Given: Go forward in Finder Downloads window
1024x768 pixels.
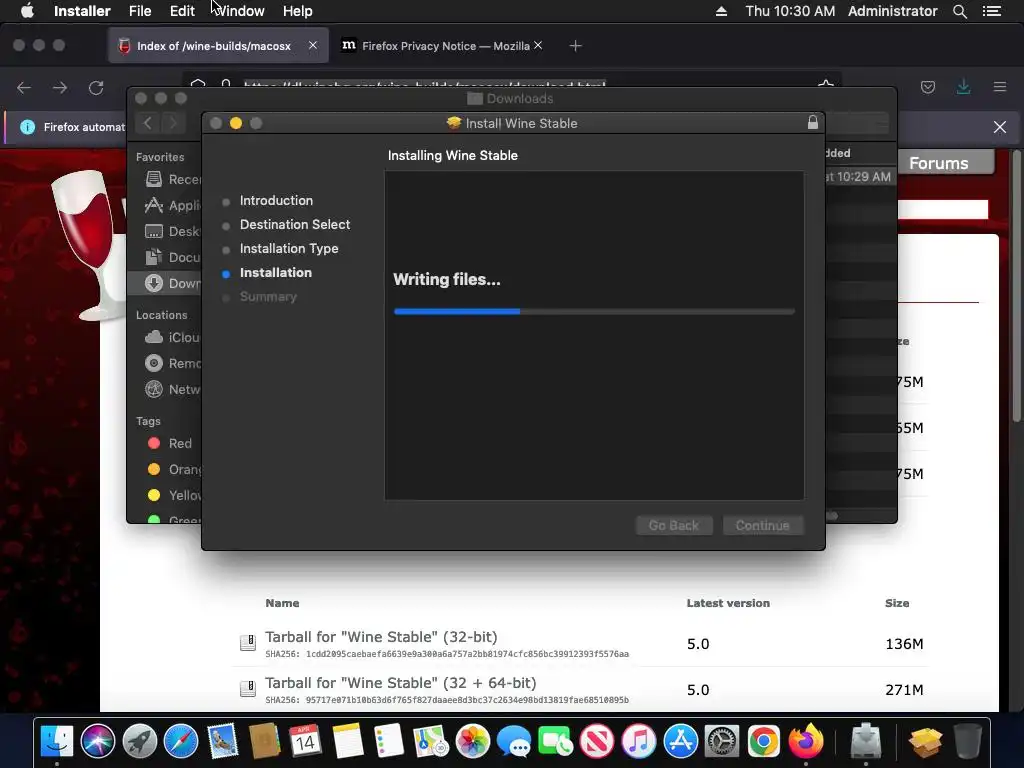Looking at the screenshot, I should [172, 123].
